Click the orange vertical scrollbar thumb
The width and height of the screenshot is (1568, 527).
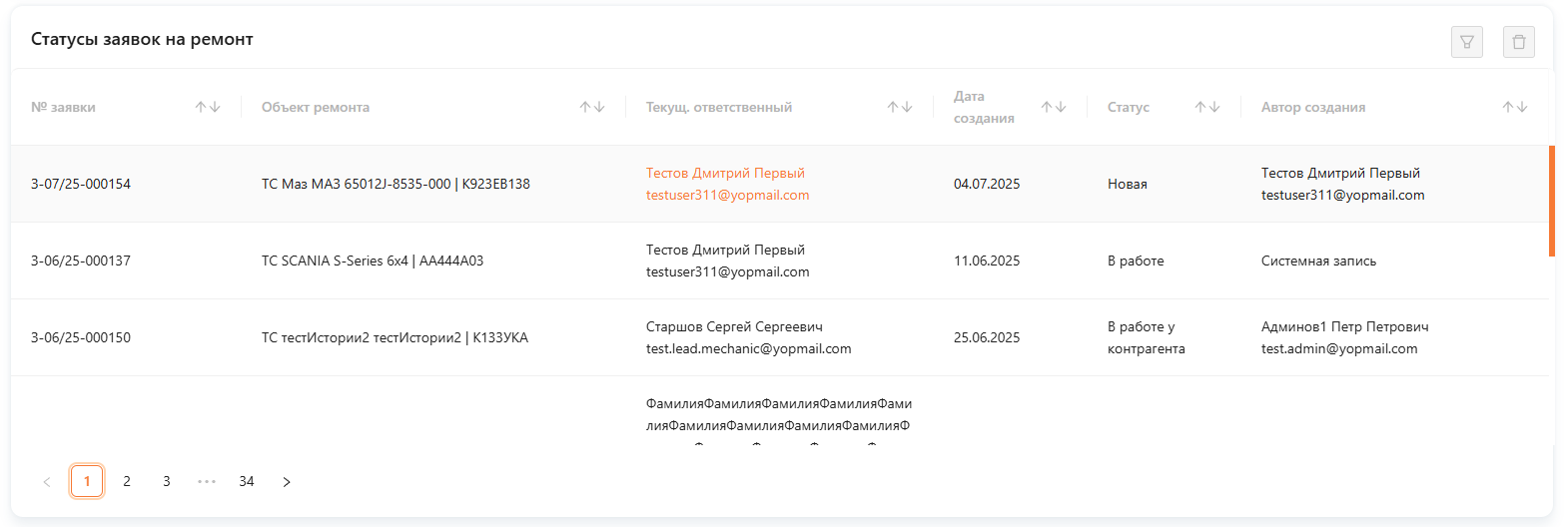(x=1552, y=201)
